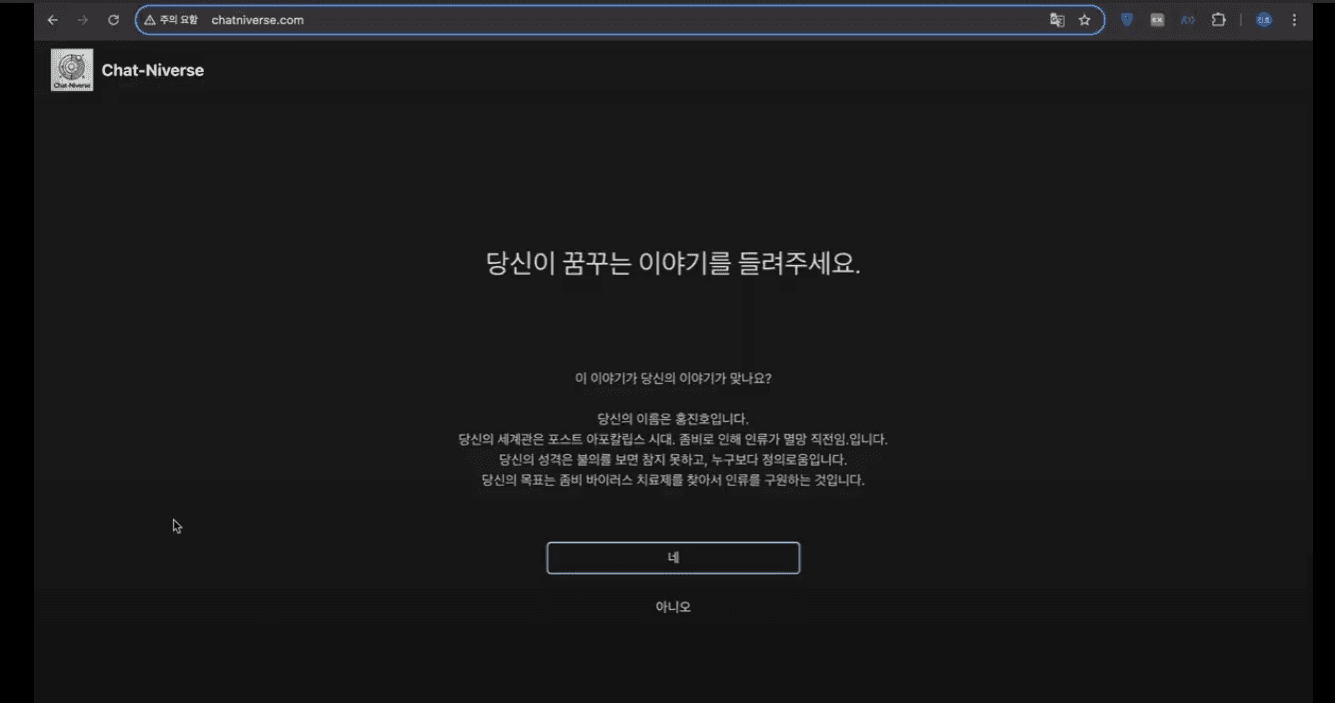Click the question 이 이야기가 당신의 이야기가 맞나요?
Screen dimensions: 1335x703
point(673,379)
